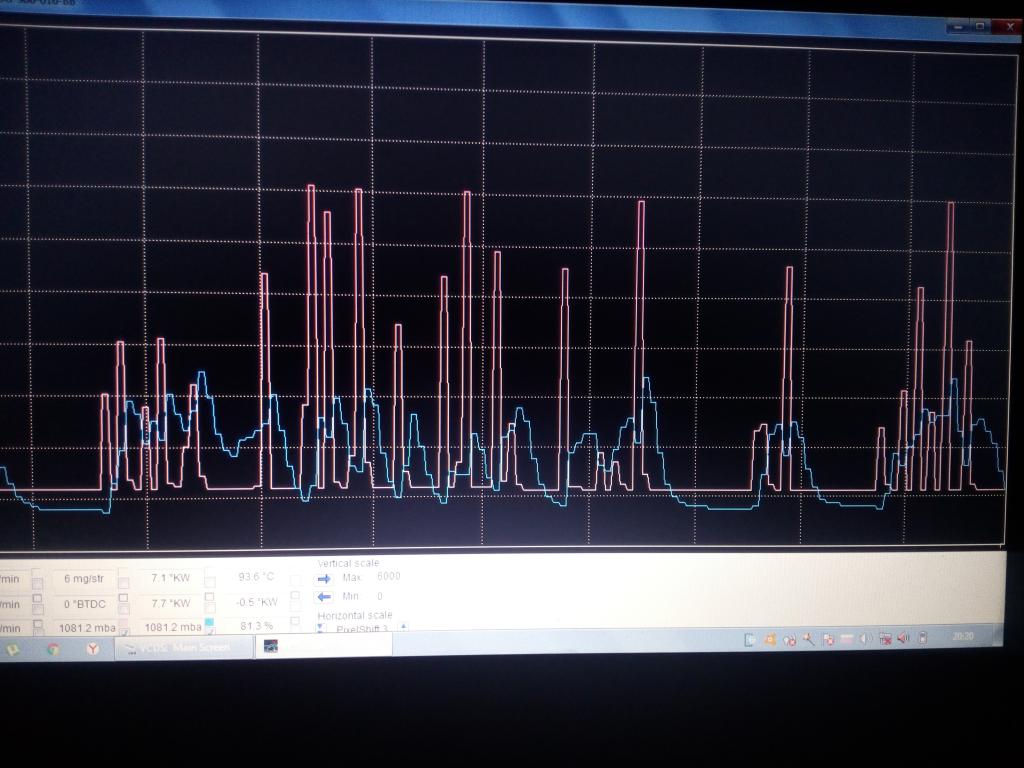Toggle the checkbox right of 7.7 °KW
The height and width of the screenshot is (768, 1024).
coord(210,597)
